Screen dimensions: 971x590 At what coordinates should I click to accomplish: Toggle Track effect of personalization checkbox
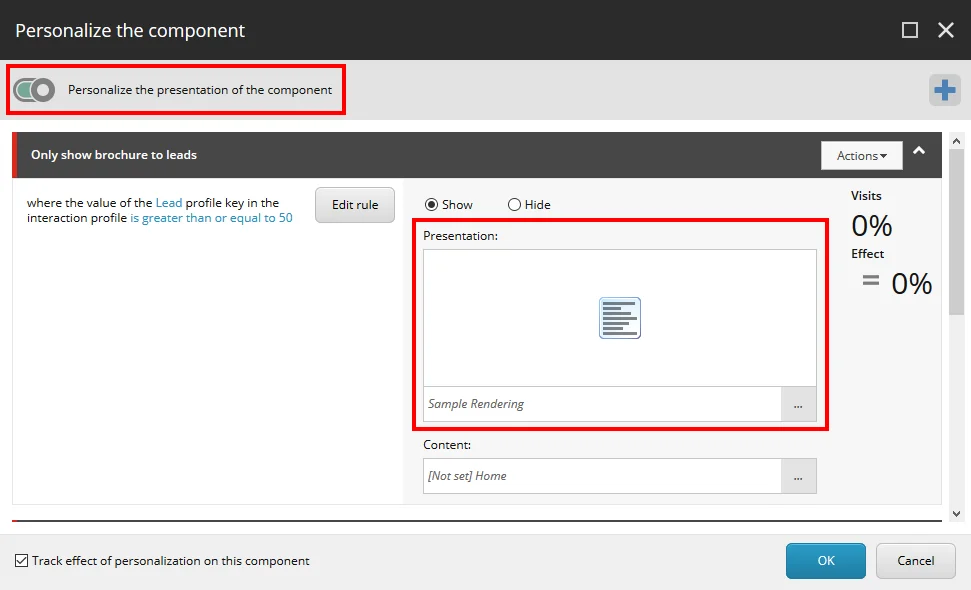(x=22, y=561)
